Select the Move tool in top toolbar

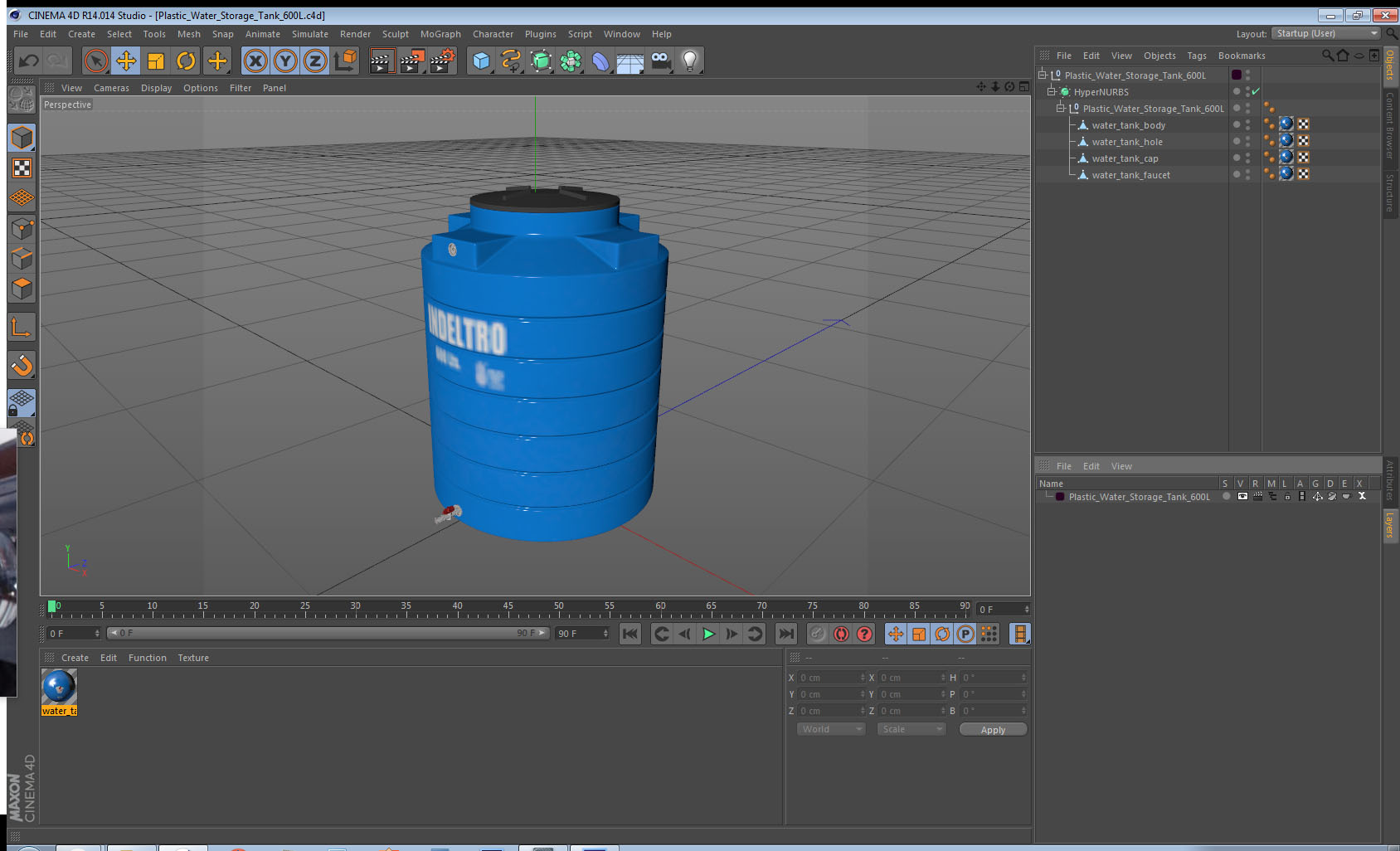coord(126,61)
